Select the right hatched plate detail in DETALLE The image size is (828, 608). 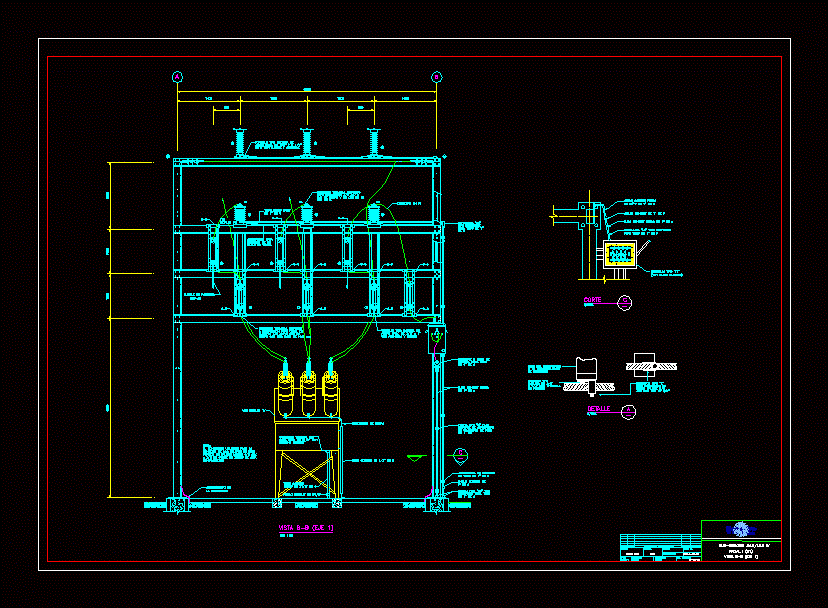click(651, 366)
